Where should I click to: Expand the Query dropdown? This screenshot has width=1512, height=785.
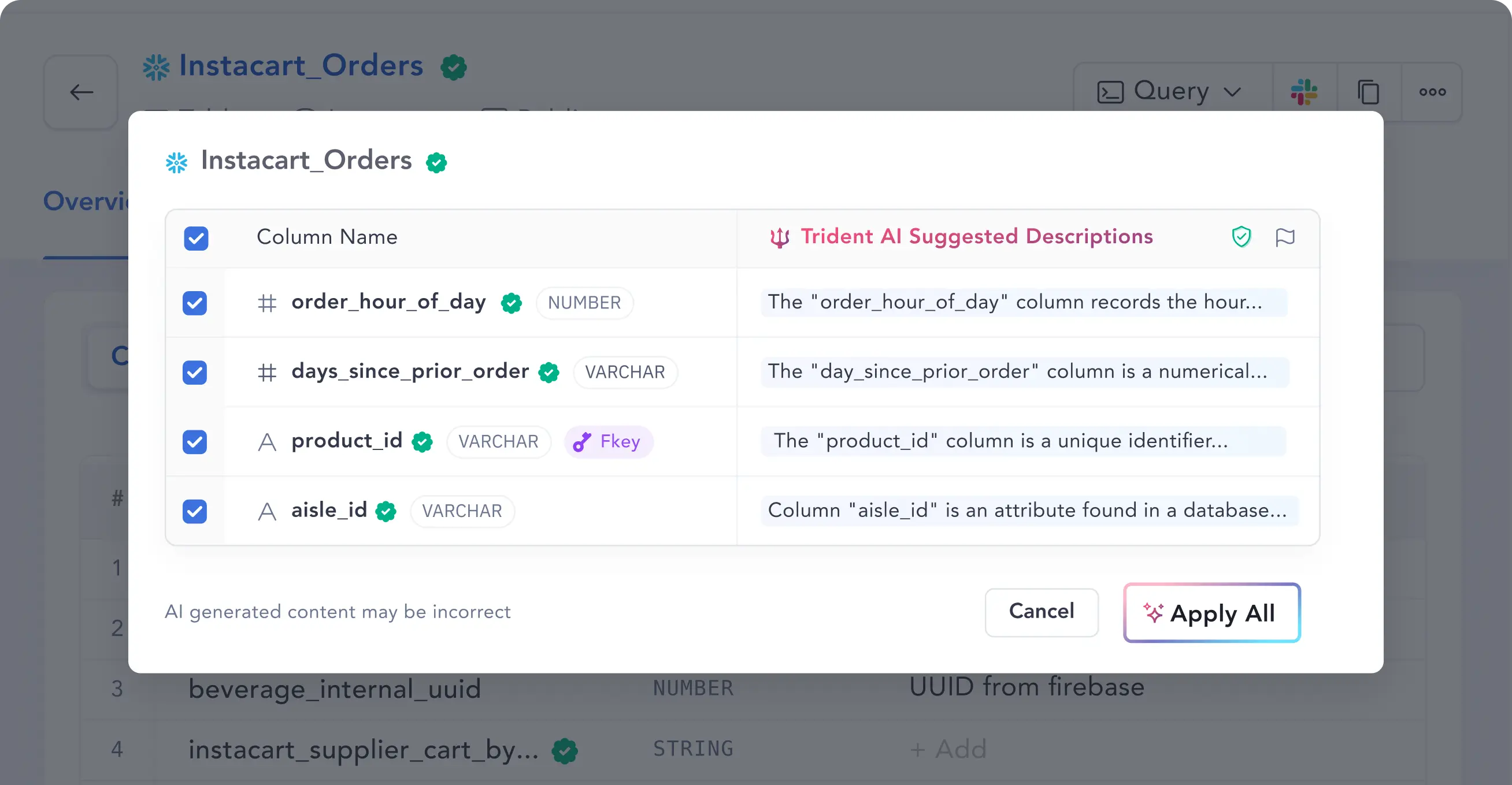(1170, 92)
